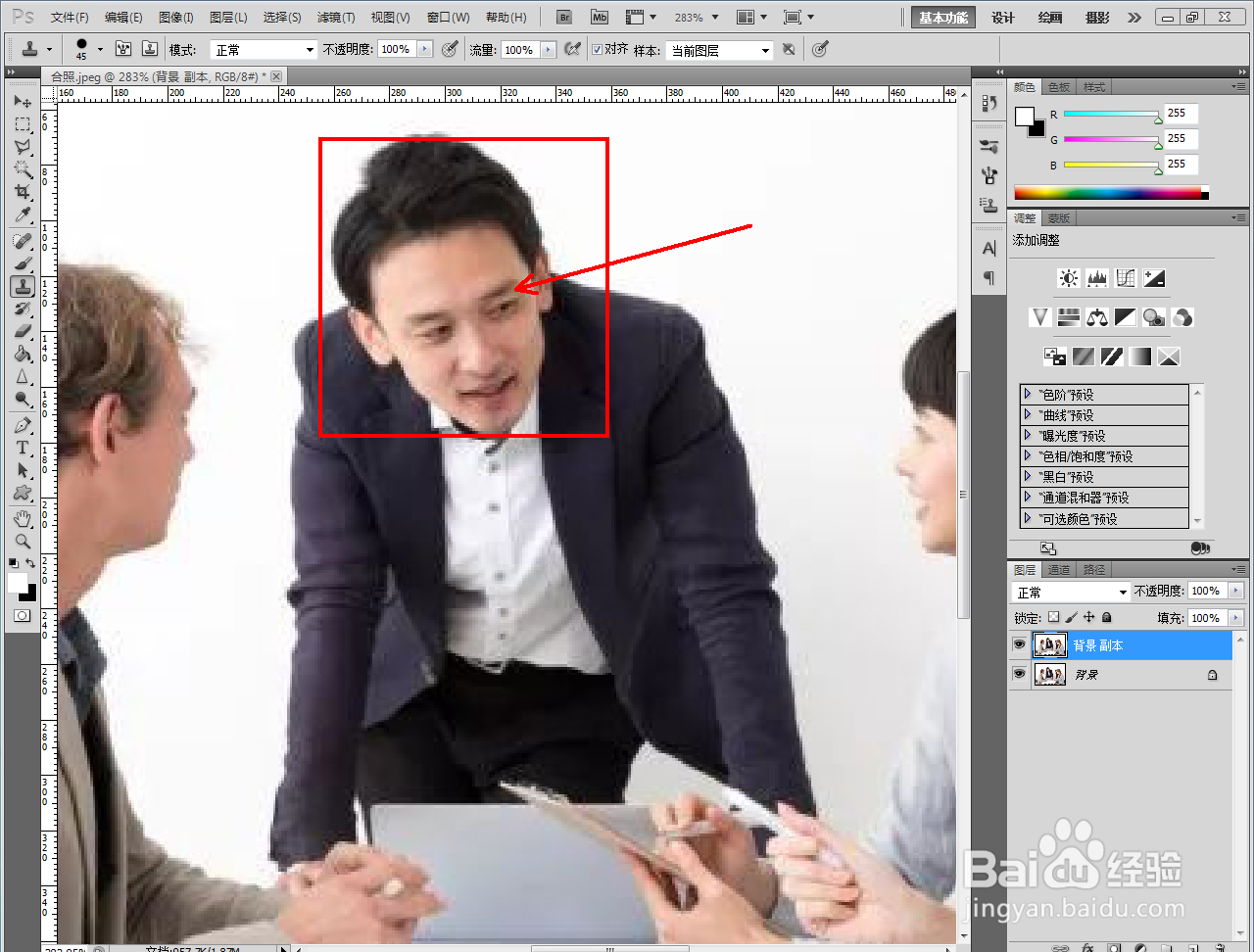Viewport: 1254px width, 952px height.
Task: Expand the "黑白"预设 list
Action: click(1028, 476)
